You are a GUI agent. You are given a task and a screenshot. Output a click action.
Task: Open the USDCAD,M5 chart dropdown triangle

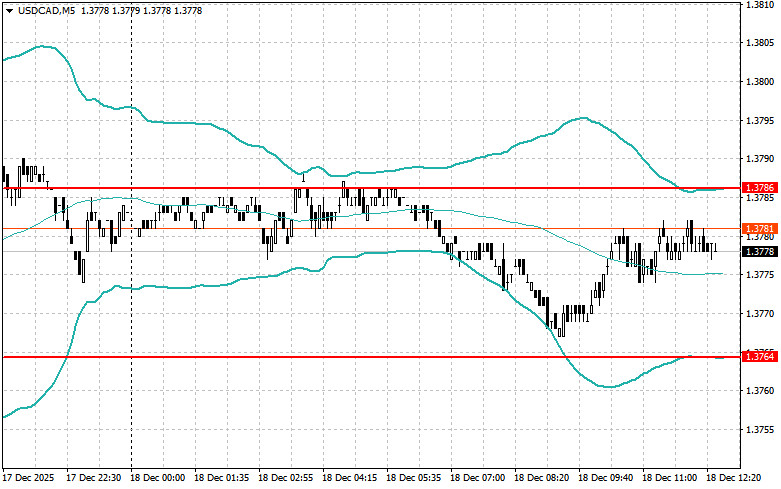coord(9,10)
